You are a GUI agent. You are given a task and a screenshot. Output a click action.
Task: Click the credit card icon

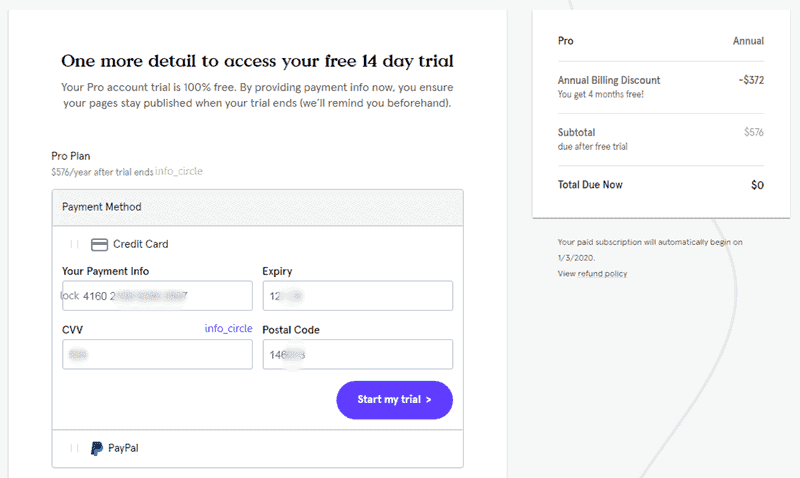(99, 244)
